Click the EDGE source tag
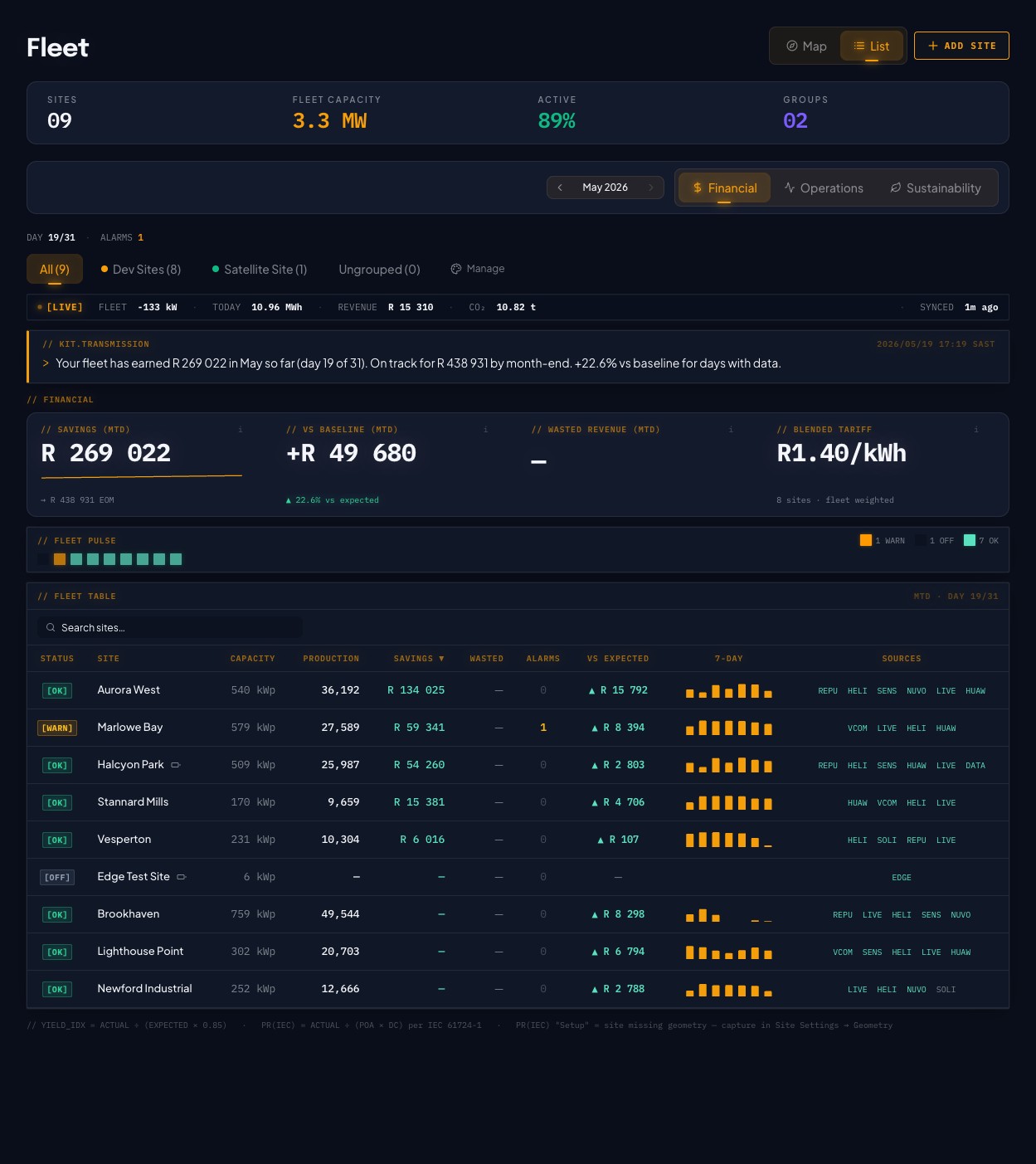The height and width of the screenshot is (1164, 1036). pos(902,878)
